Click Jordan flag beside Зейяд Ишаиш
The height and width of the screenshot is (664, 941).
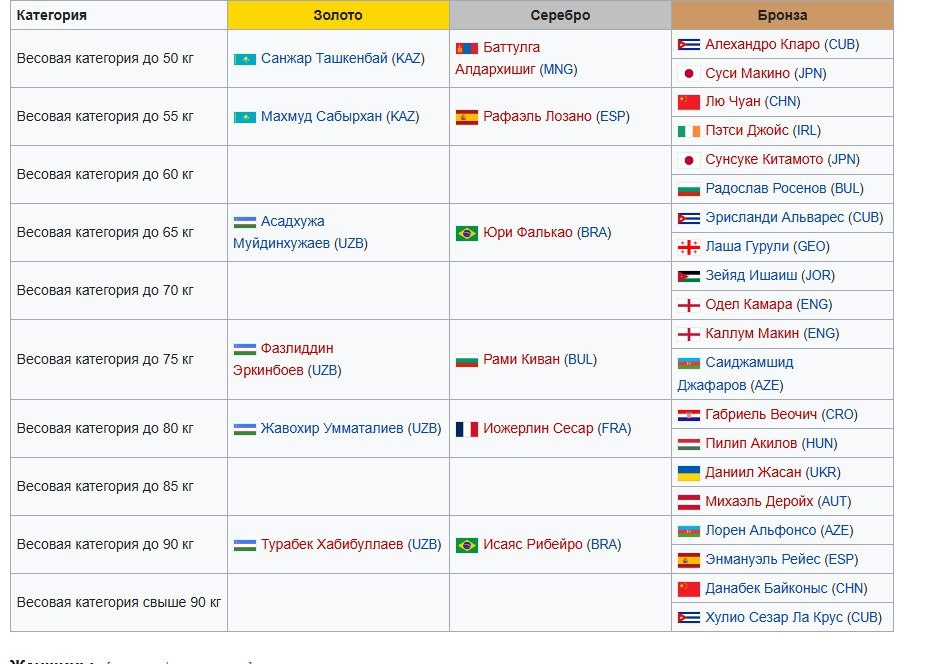click(688, 276)
